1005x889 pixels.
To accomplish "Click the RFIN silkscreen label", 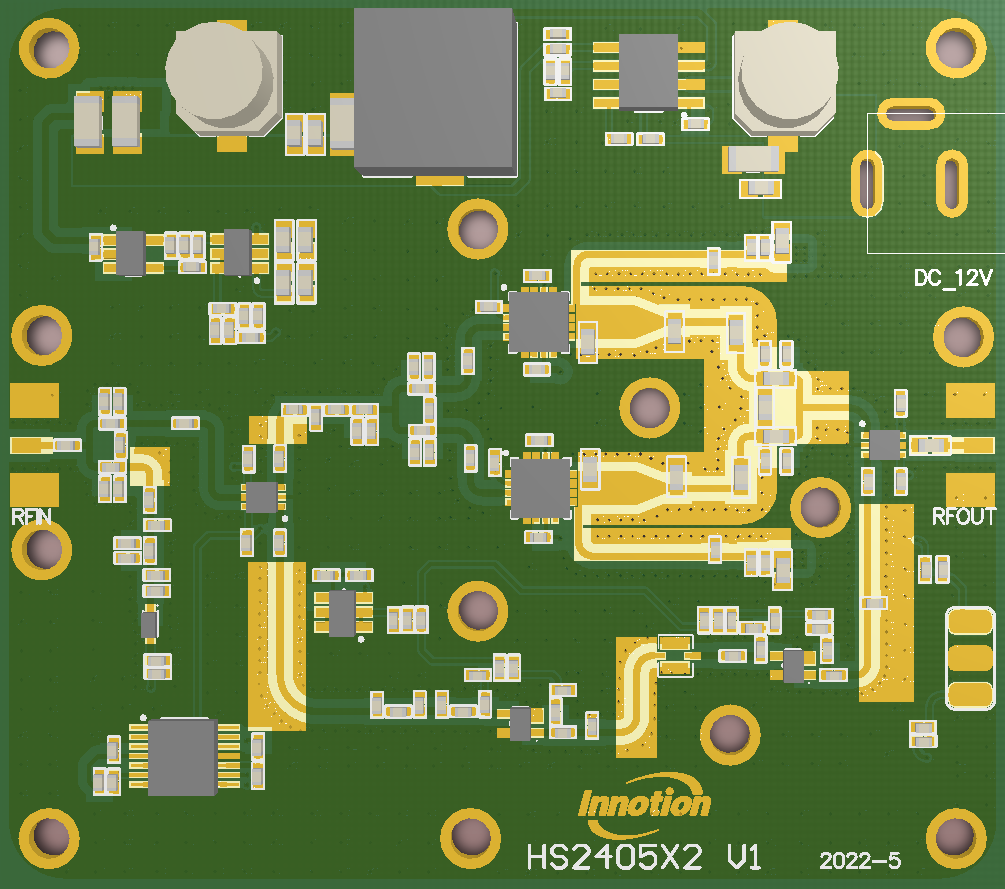I will pyautogui.click(x=31, y=517).
